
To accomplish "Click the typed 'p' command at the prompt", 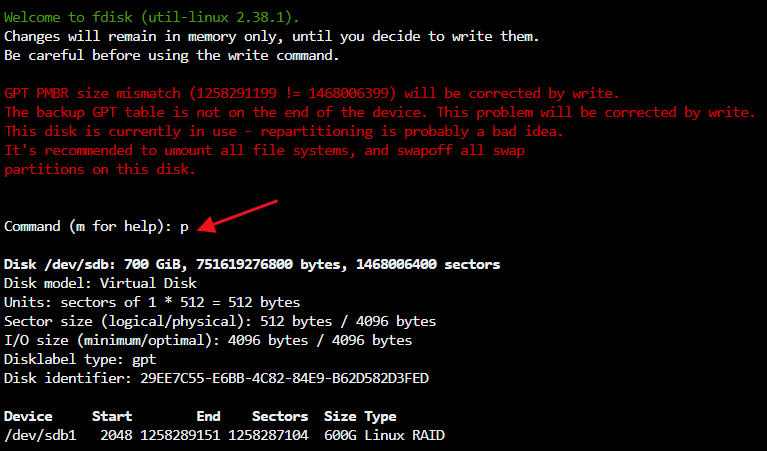I will 184,227.
